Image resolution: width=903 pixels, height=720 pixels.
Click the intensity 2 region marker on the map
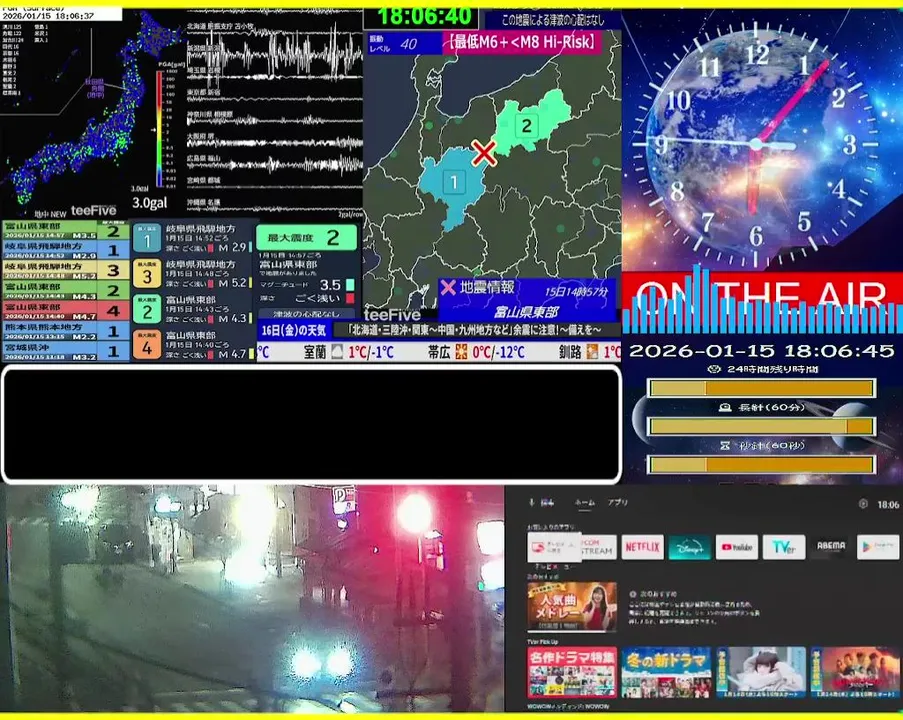526,126
